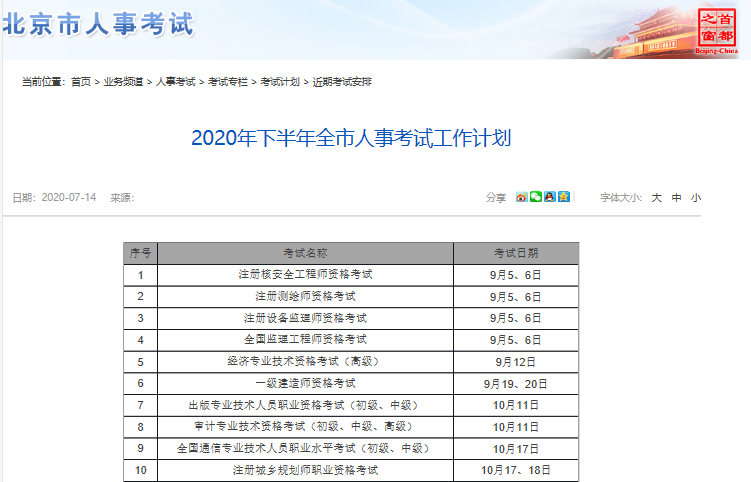This screenshot has height=482, width=751.
Task: Click date cell 10月17、18日
Action: 516,470
